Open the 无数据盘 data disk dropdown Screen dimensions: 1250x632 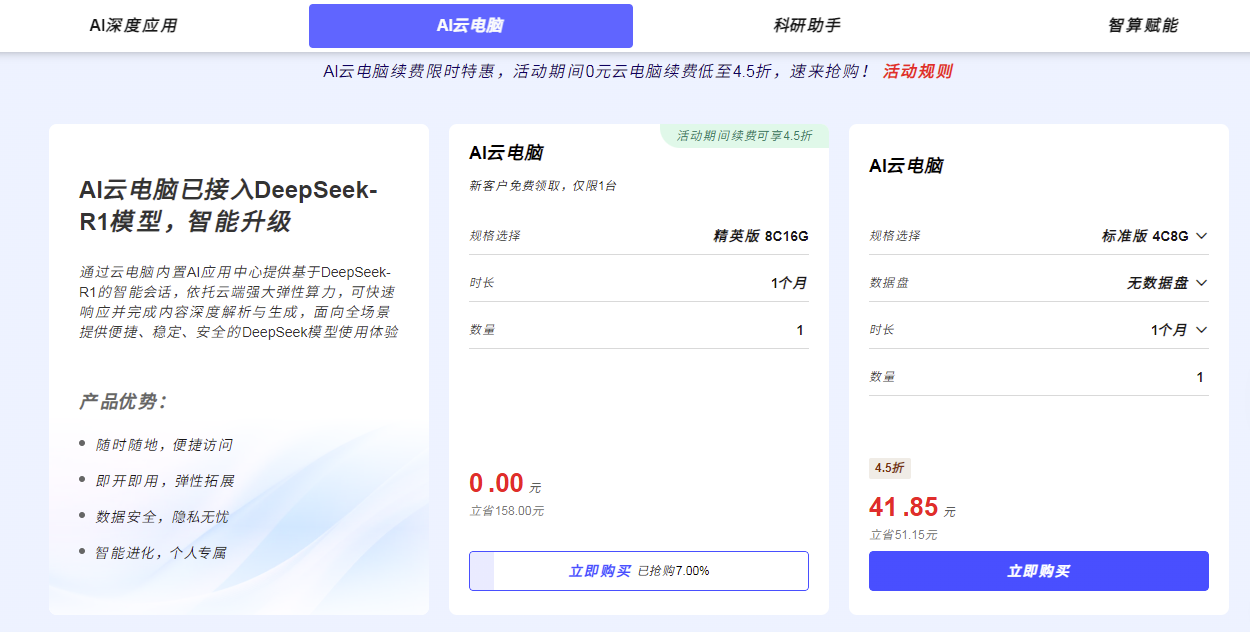coord(1167,283)
